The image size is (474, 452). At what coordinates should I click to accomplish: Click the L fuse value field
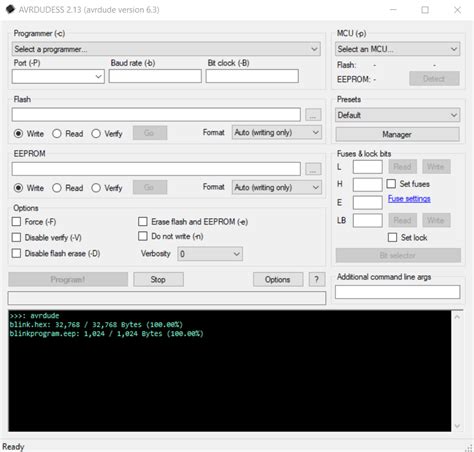click(x=367, y=167)
